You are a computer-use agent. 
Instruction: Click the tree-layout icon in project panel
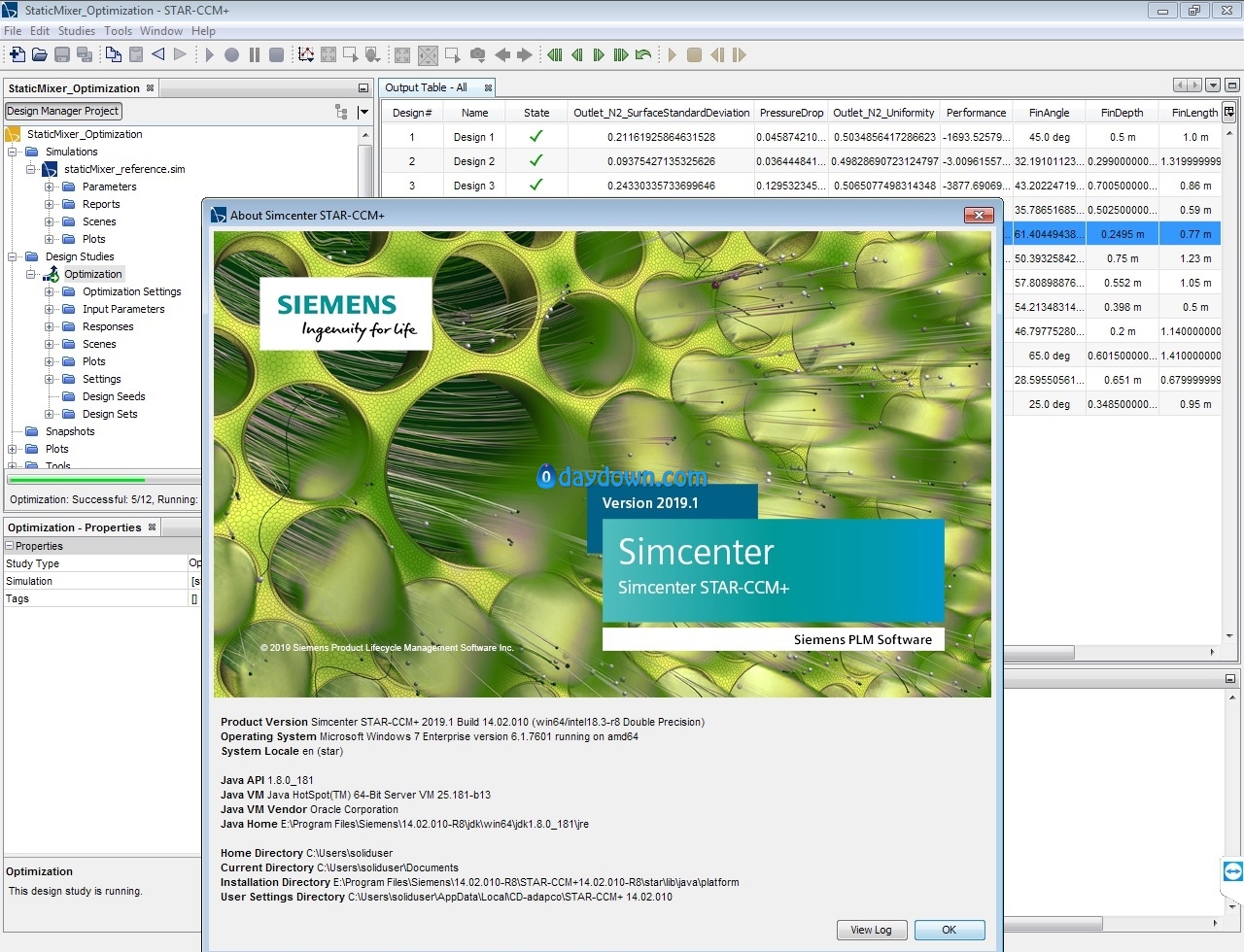coord(341,112)
